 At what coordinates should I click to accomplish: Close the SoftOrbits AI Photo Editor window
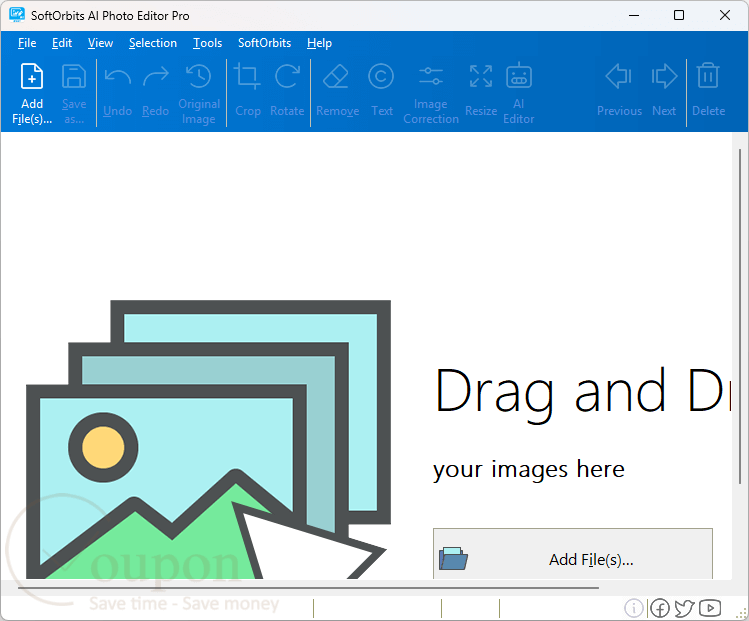(x=725, y=15)
